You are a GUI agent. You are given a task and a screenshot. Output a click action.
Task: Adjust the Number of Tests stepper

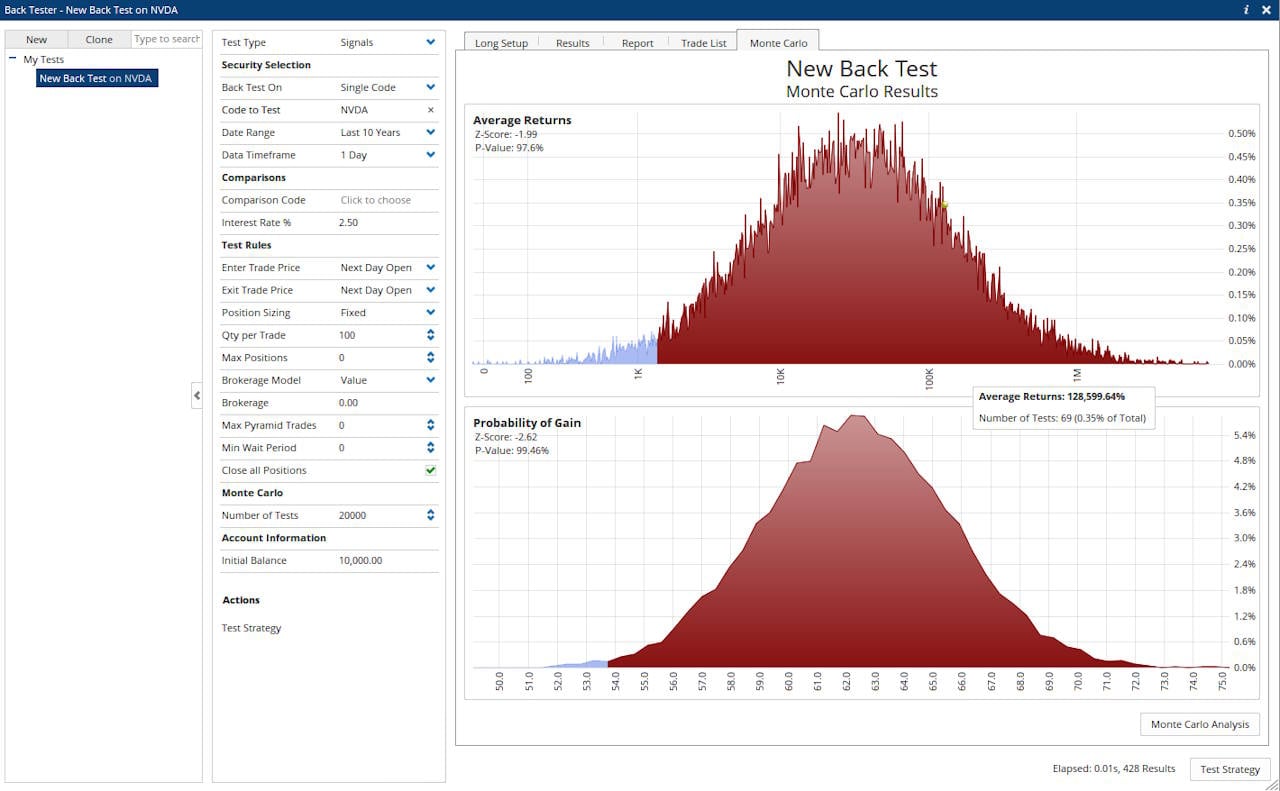(x=431, y=516)
